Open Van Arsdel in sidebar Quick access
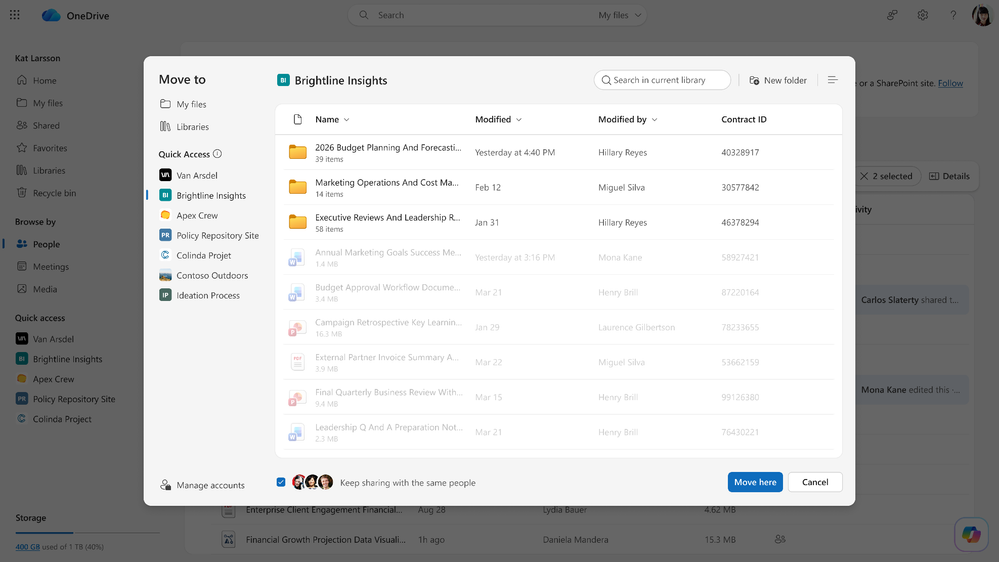This screenshot has width=999, height=562. (x=45, y=339)
